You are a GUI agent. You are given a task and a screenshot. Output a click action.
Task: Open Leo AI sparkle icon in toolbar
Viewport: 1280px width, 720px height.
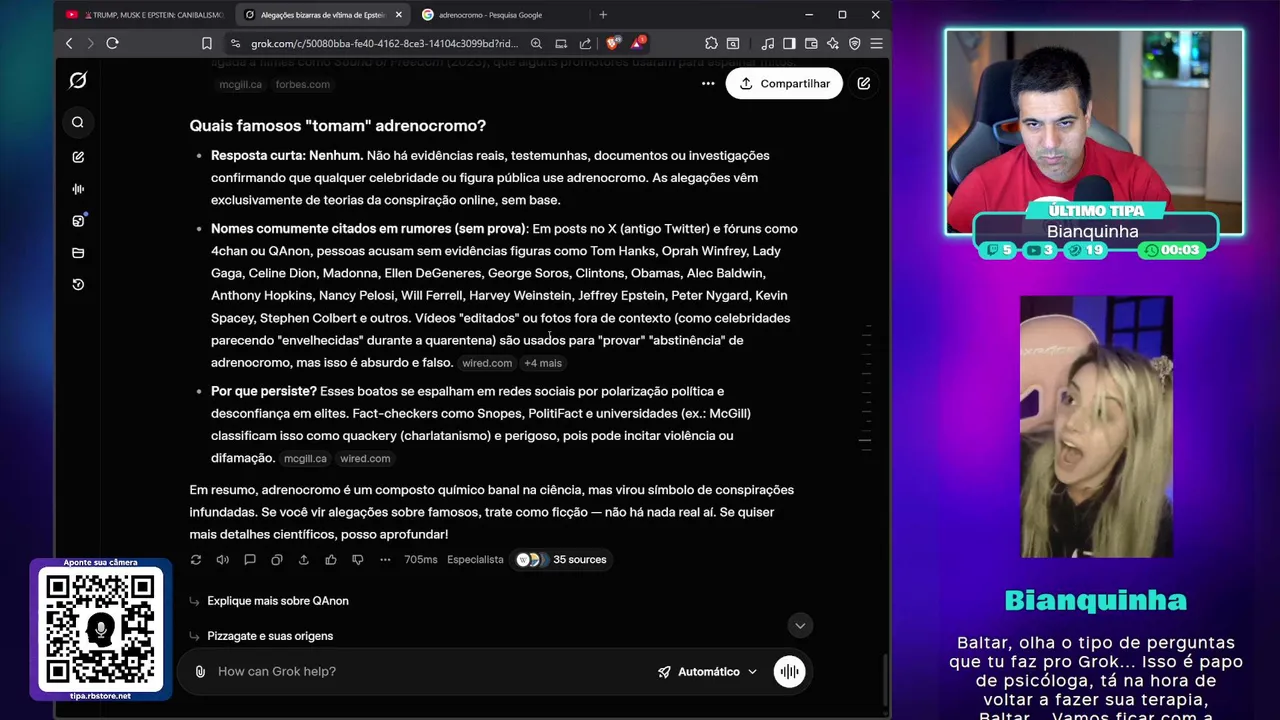(x=833, y=43)
